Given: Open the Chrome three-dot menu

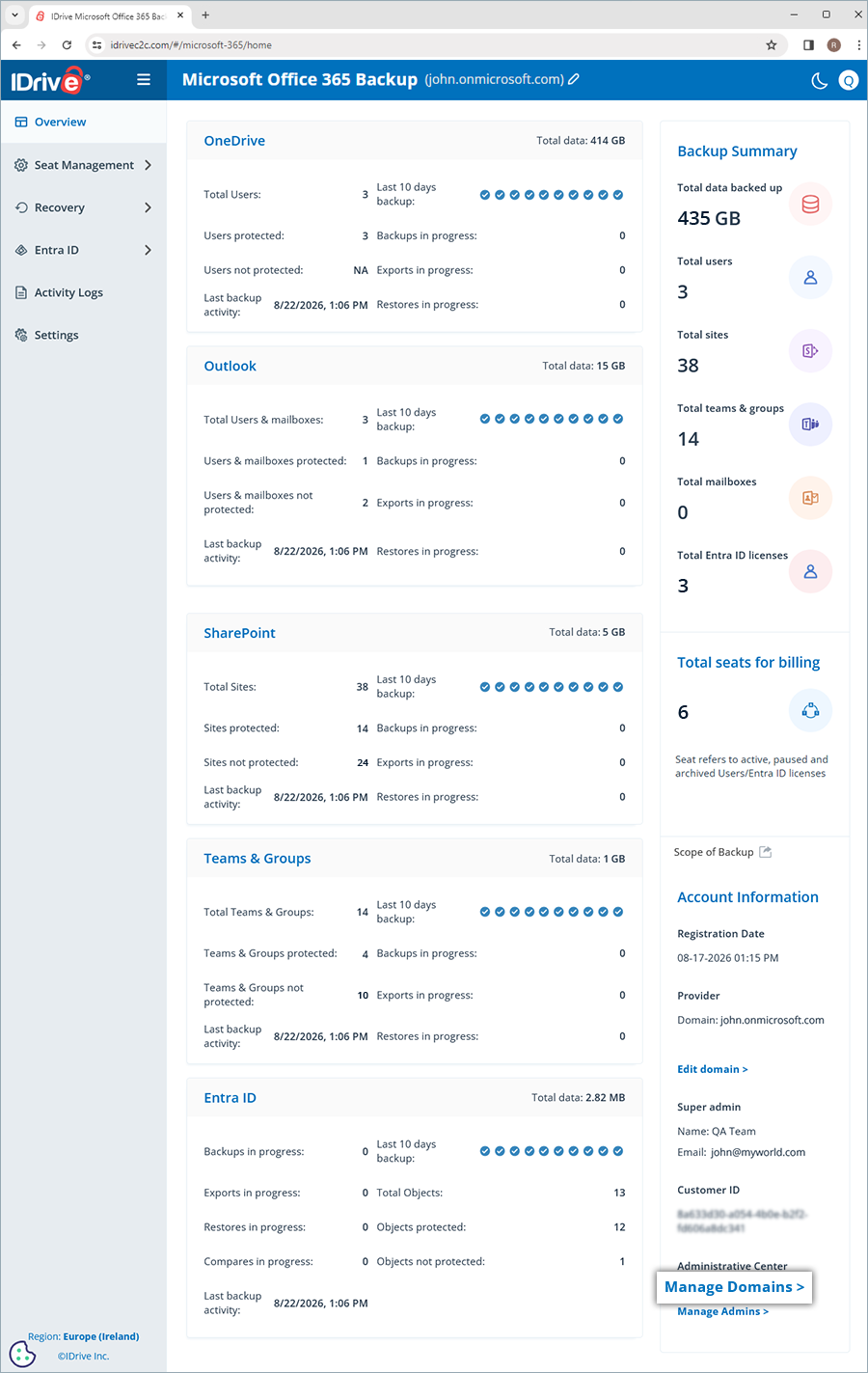Looking at the screenshot, I should (858, 44).
